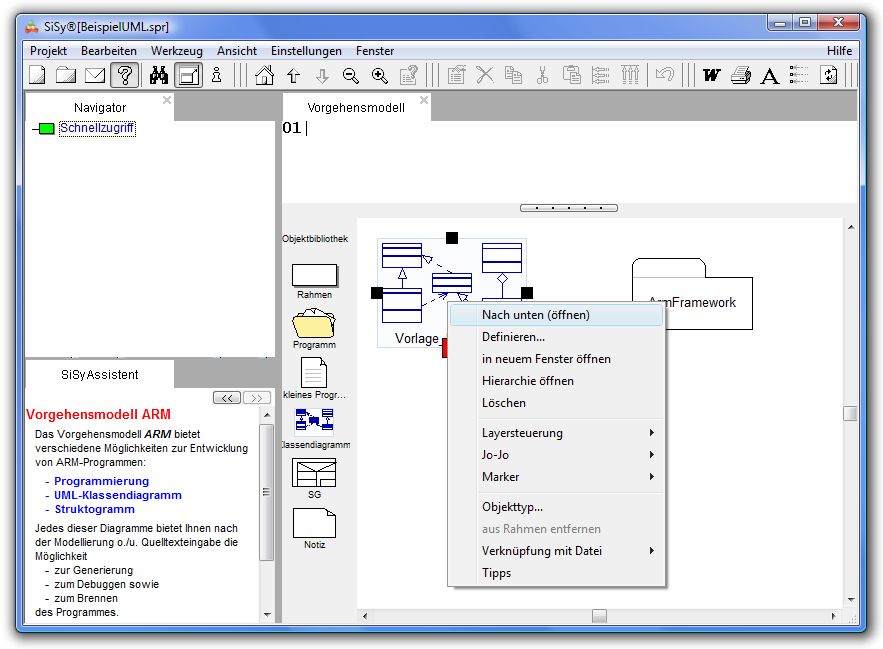Image resolution: width=883 pixels, height=649 pixels.
Task: Click the assistant back button <<
Action: [227, 398]
